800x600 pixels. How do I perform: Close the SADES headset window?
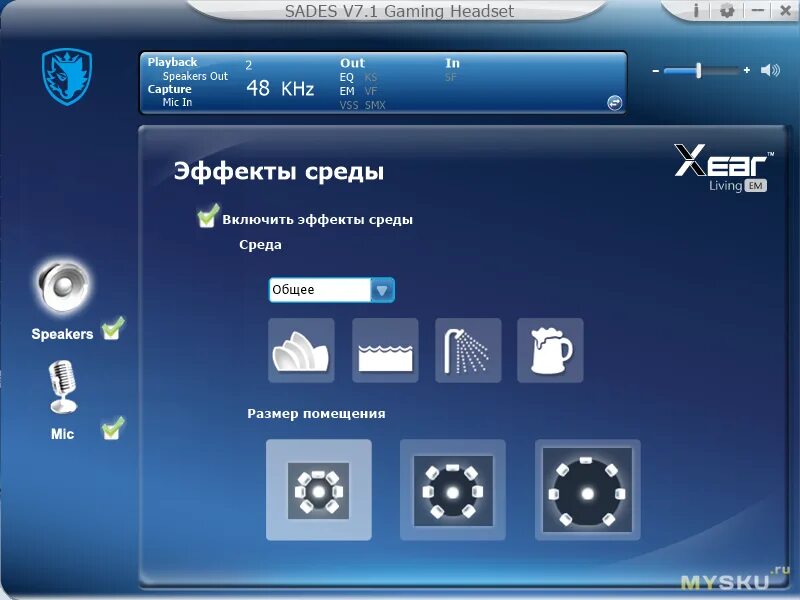[786, 11]
